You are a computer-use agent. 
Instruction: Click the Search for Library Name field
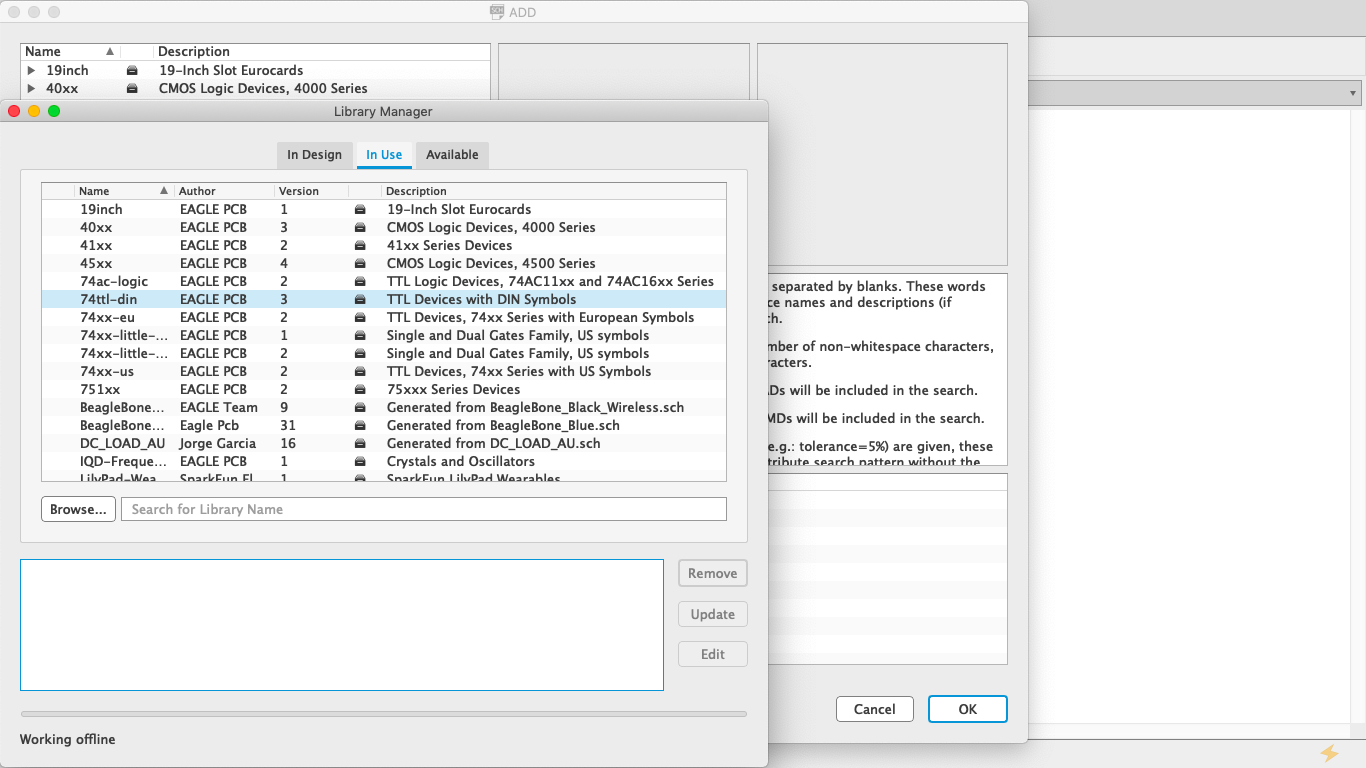pyautogui.click(x=424, y=509)
